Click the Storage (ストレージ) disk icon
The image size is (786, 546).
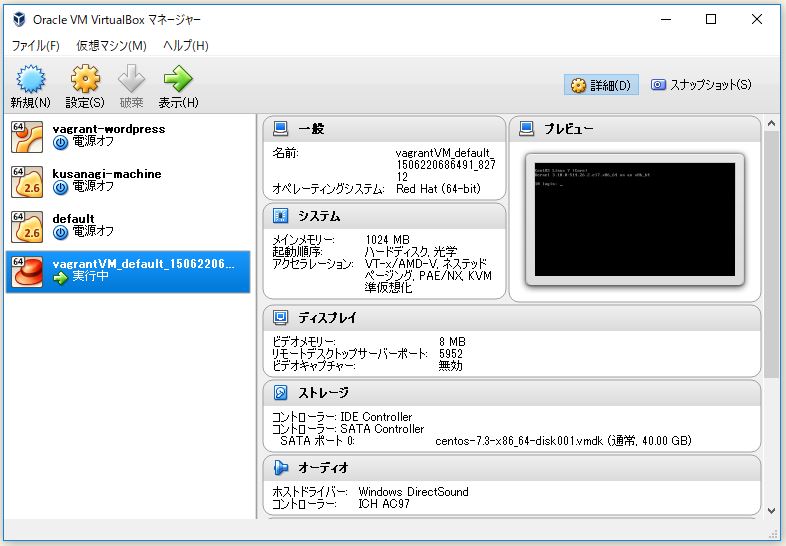point(280,393)
